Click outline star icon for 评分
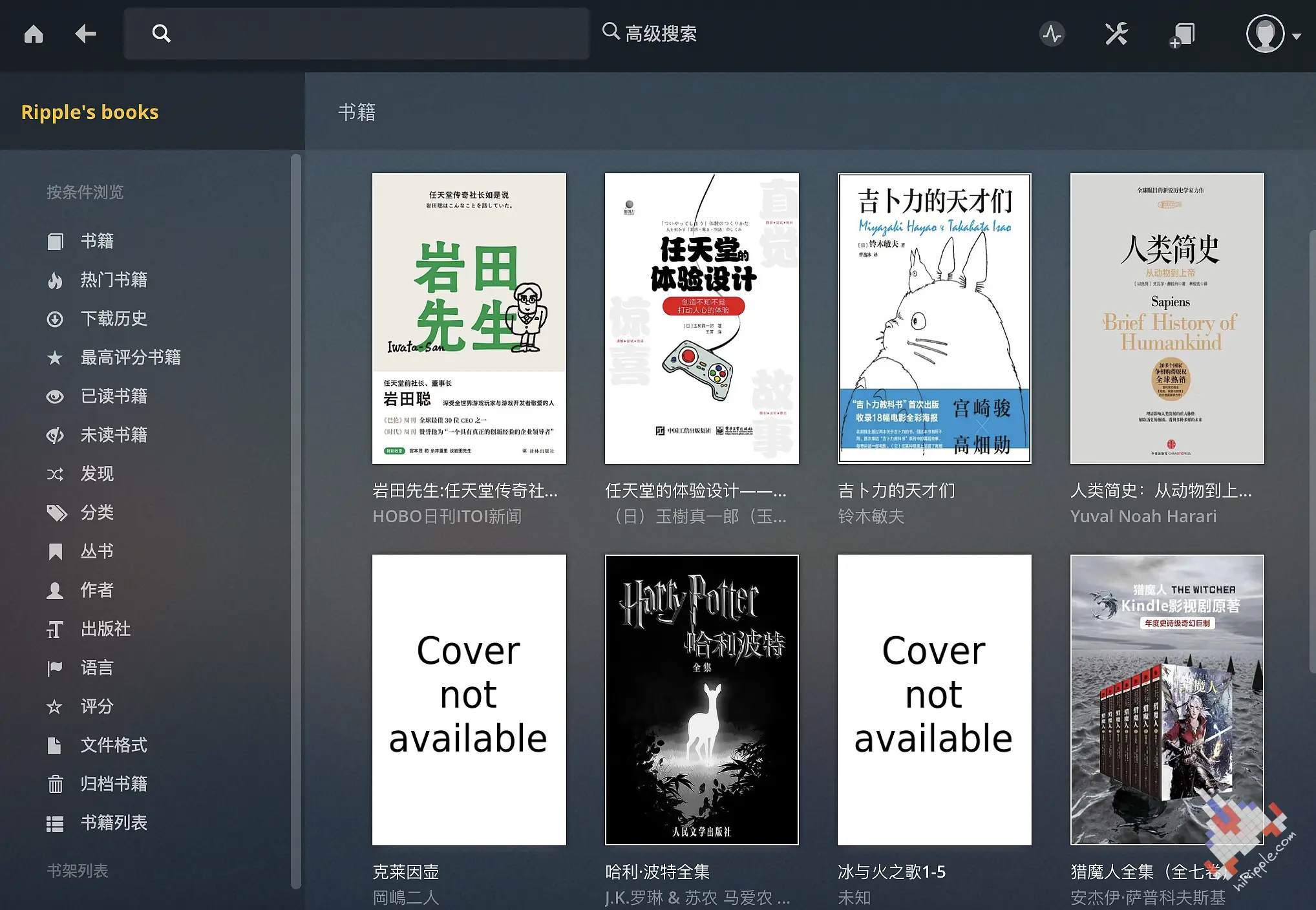Viewport: 1316px width, 910px height. [x=56, y=706]
